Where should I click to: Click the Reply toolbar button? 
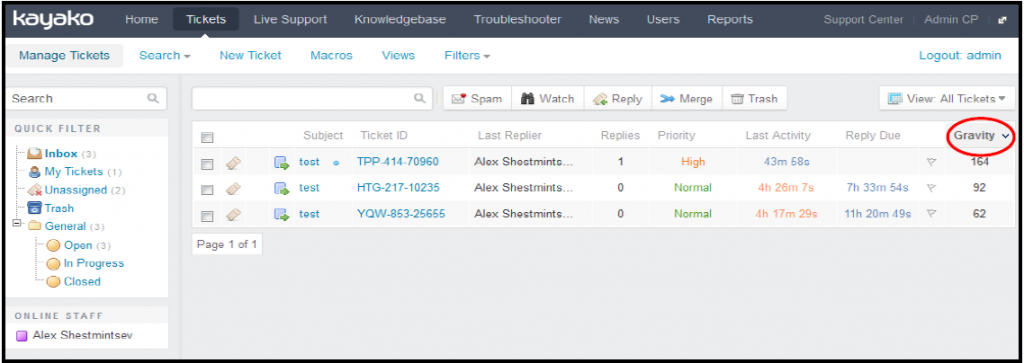click(617, 99)
